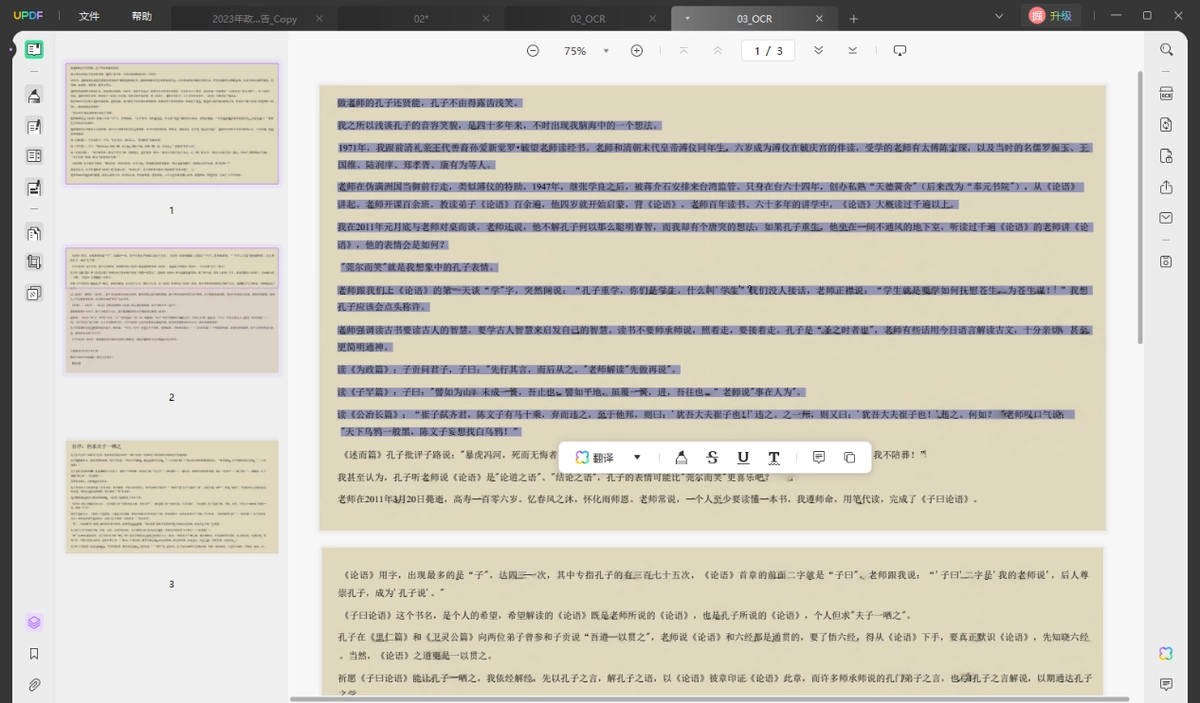This screenshot has height=703, width=1200.
Task: Expand the tab list dropdown arrow
Action: click(x=999, y=16)
